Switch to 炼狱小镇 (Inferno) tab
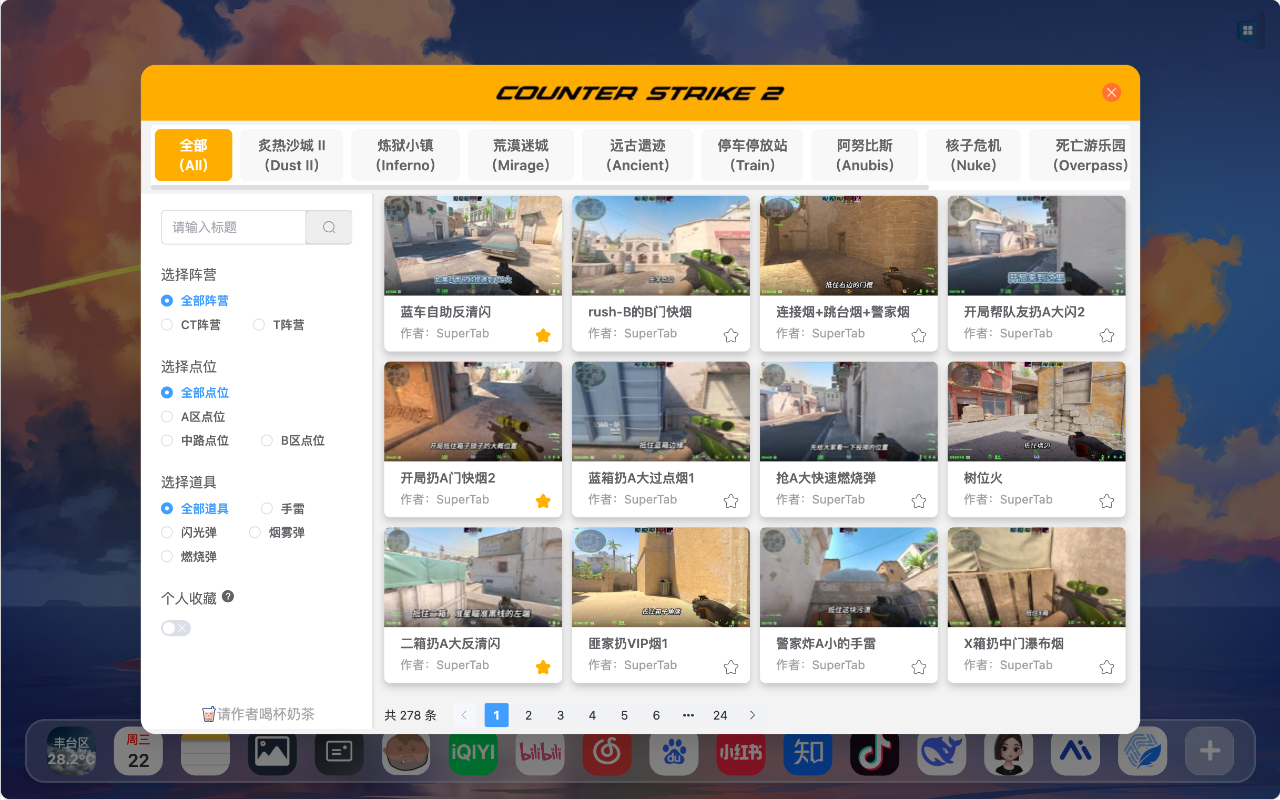1280x800 pixels. [405, 155]
